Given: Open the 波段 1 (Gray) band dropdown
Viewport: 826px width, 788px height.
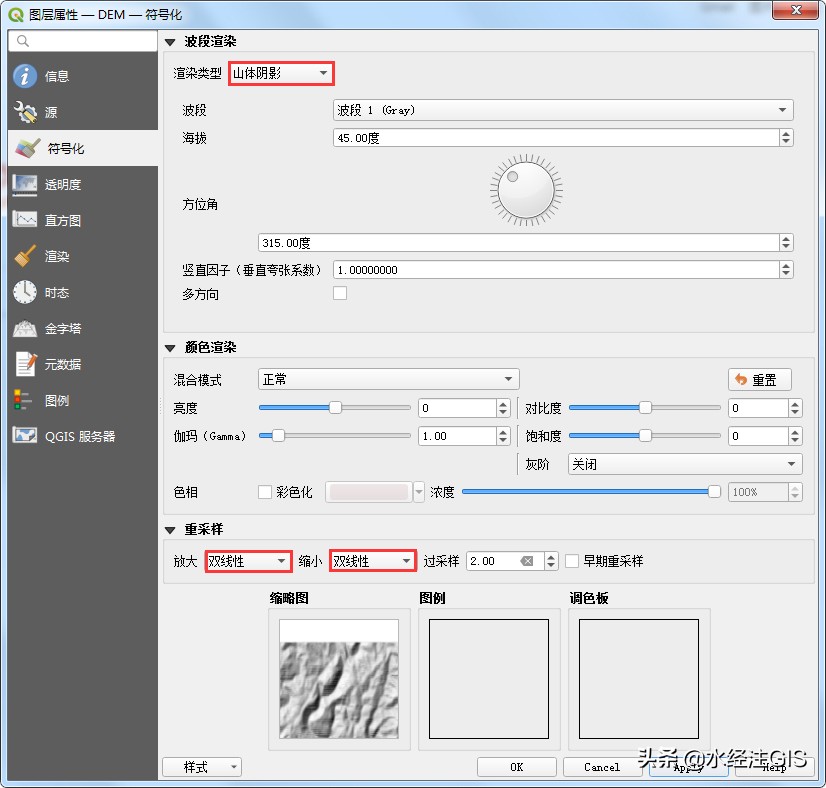Looking at the screenshot, I should (x=563, y=110).
